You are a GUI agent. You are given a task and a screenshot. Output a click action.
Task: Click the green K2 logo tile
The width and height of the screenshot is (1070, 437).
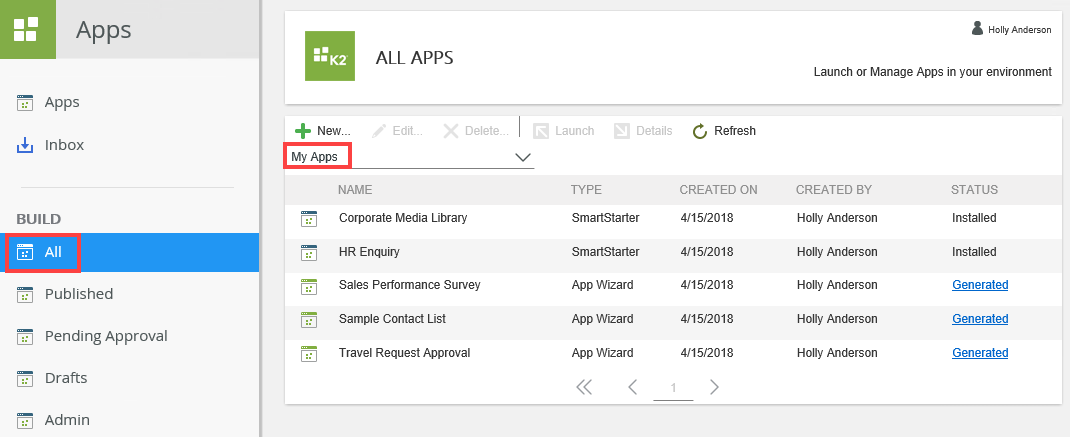click(330, 56)
